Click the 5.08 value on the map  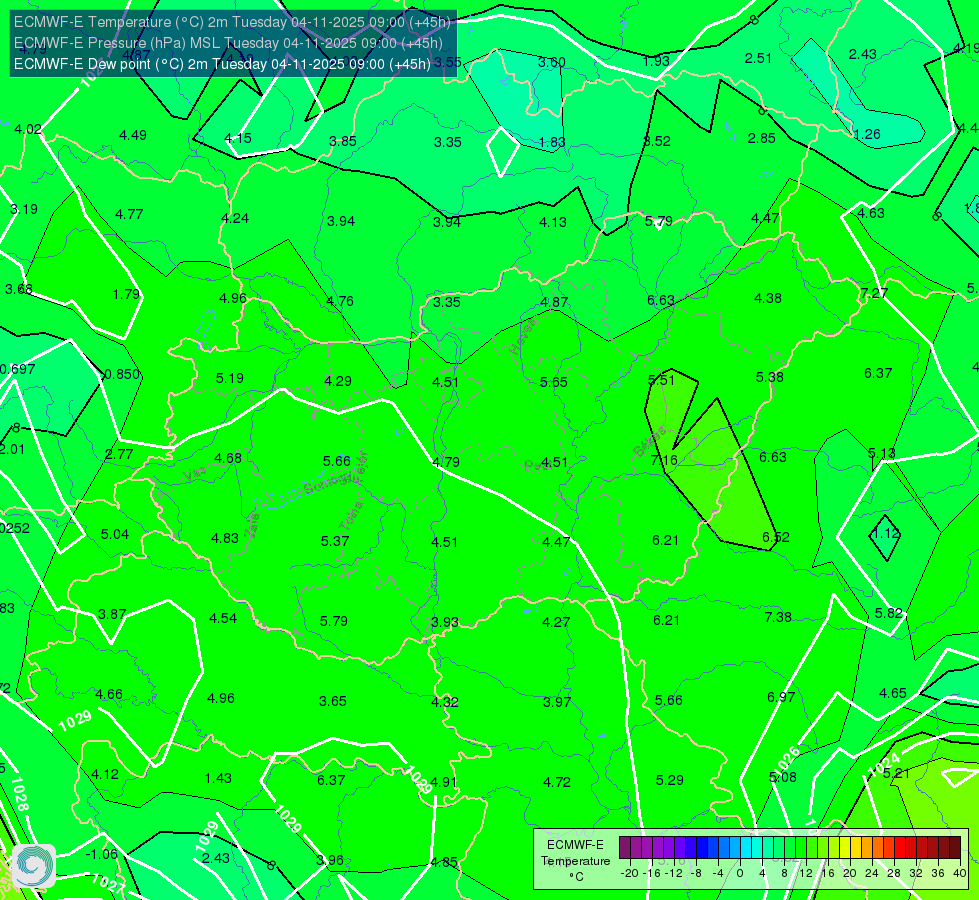783,777
